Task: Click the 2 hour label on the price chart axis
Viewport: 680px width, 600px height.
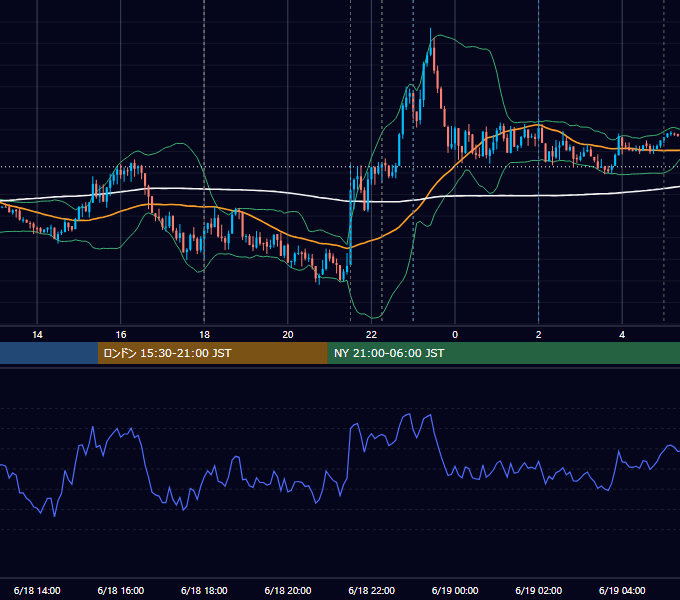Action: point(539,335)
